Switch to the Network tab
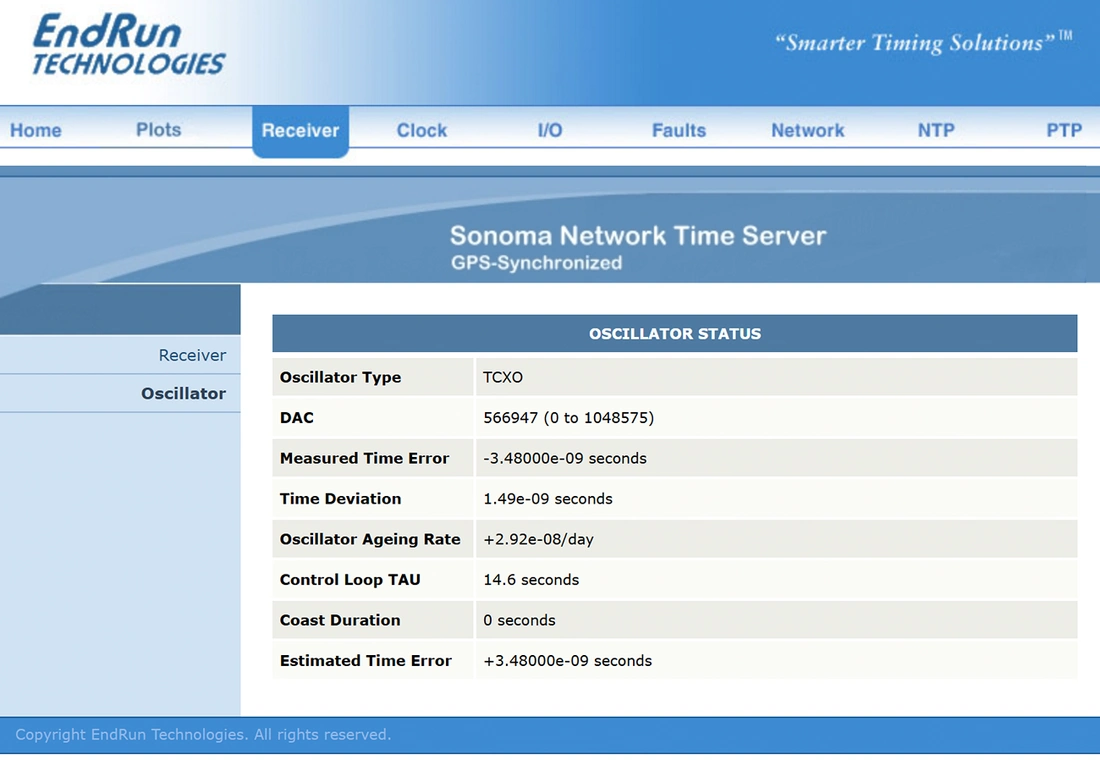The image size is (1100, 760). [x=807, y=131]
